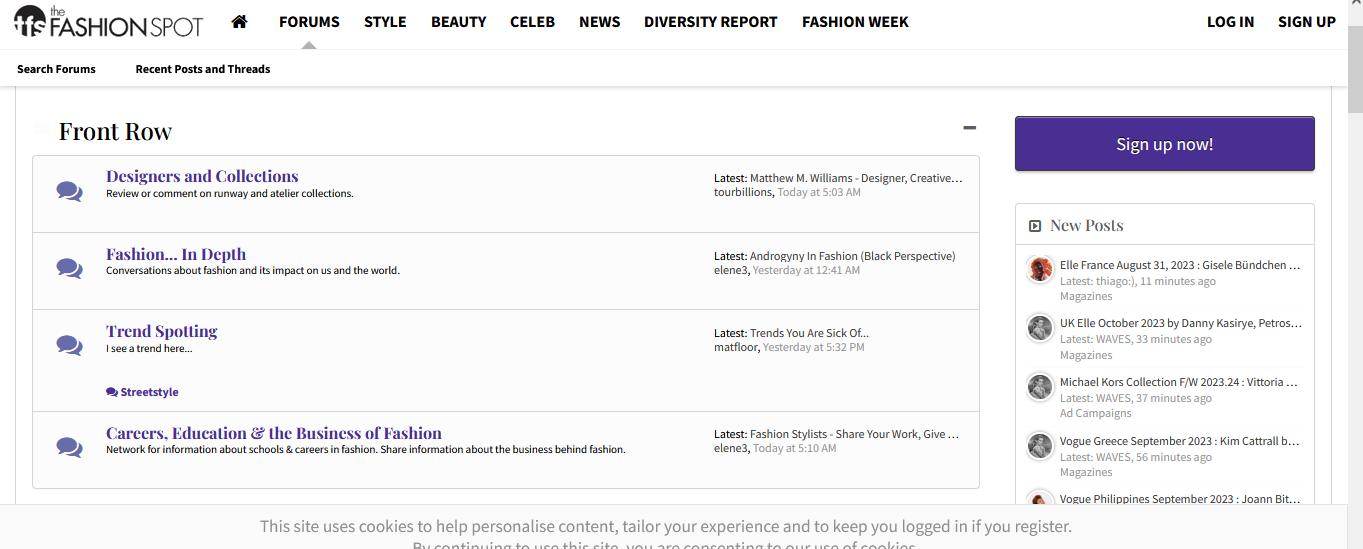Open avatar next to Elle France August 31 post
This screenshot has width=1363, height=549.
1040,269
